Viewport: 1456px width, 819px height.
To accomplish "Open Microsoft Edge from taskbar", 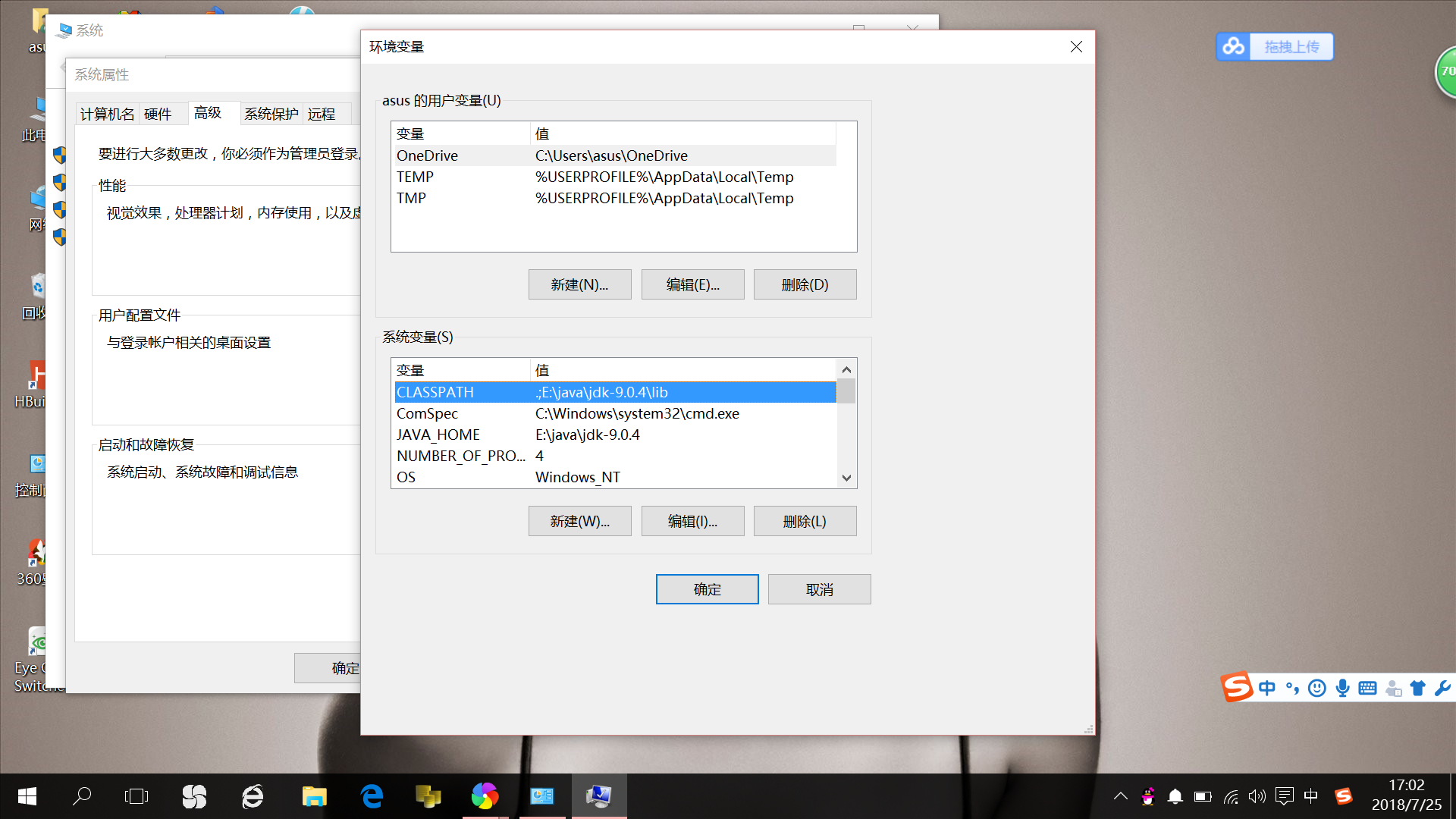I will click(372, 796).
